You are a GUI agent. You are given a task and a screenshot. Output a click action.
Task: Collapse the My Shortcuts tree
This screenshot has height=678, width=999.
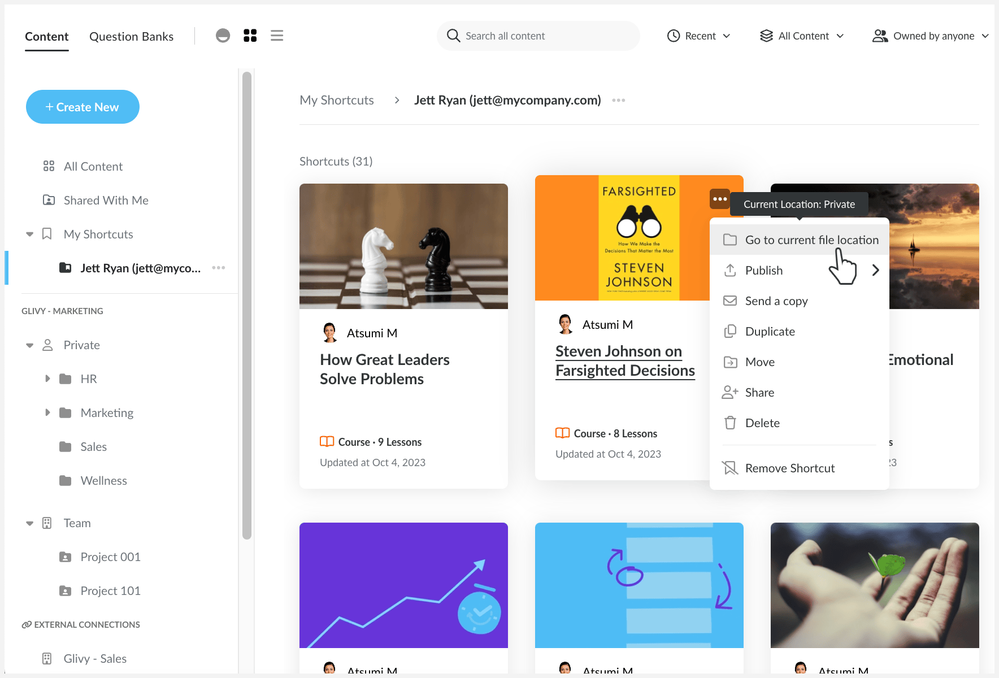point(29,234)
